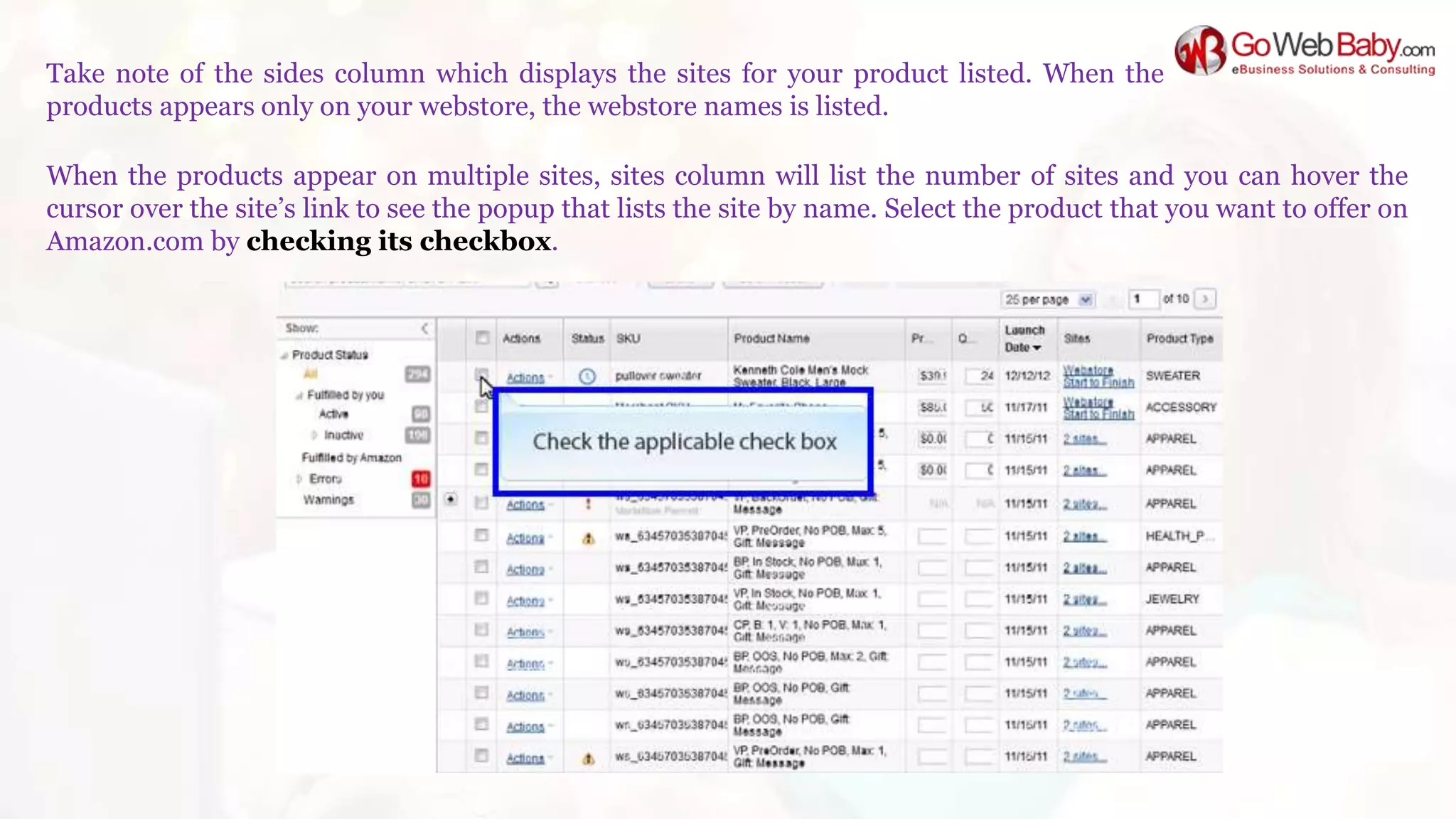Select the Inactive filter
Viewport: 1456px width, 819px height.
coord(343,435)
